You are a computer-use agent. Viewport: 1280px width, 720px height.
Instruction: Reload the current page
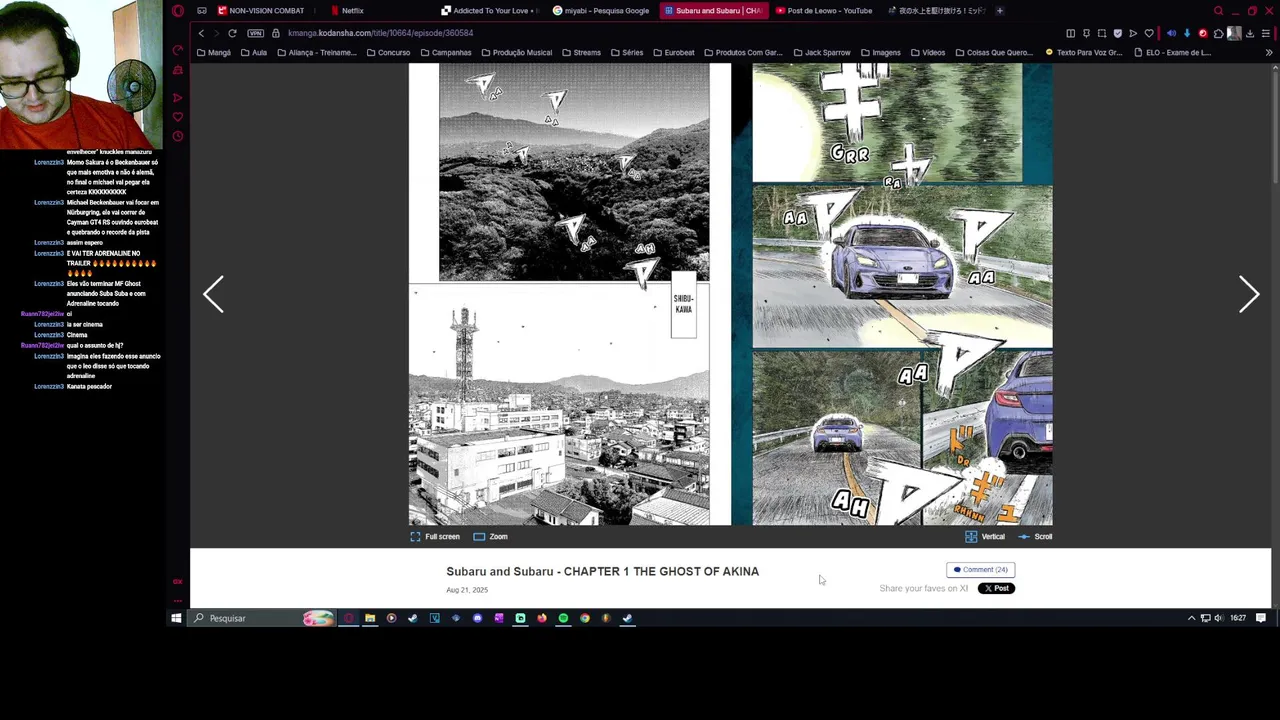(x=232, y=33)
